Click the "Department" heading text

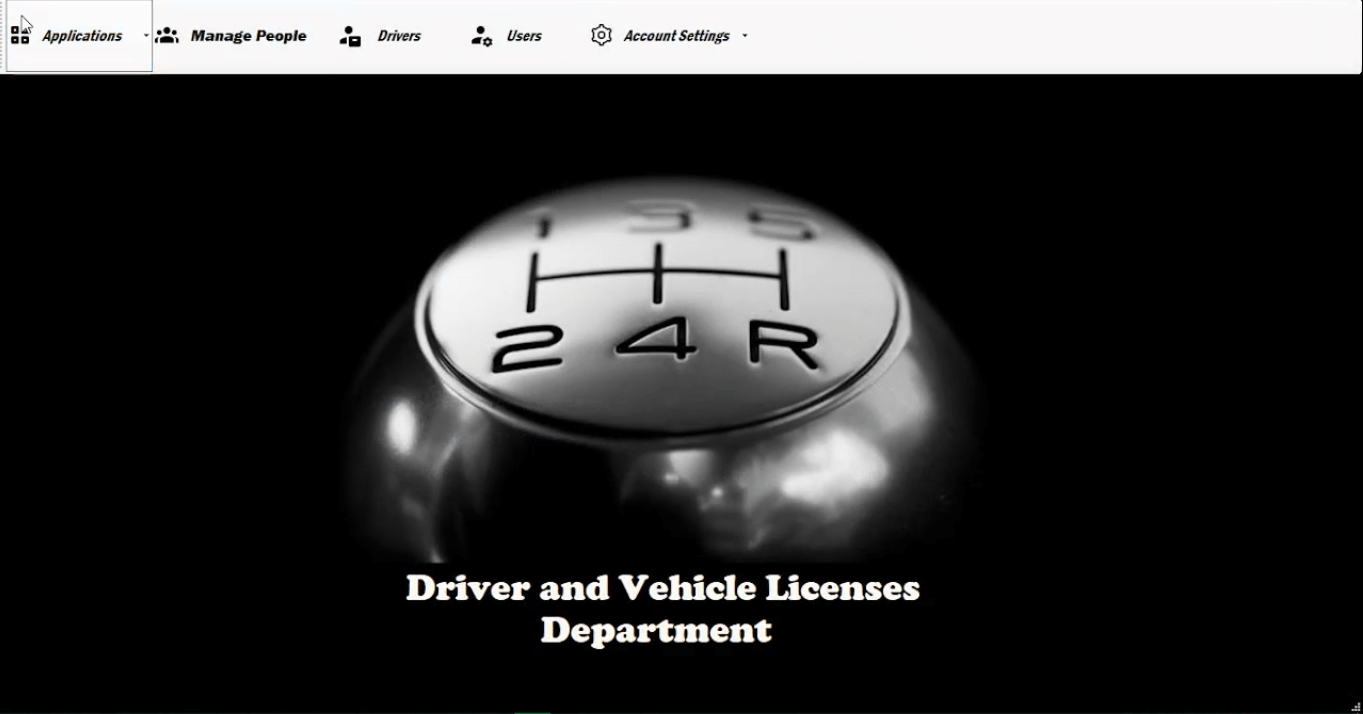(656, 630)
